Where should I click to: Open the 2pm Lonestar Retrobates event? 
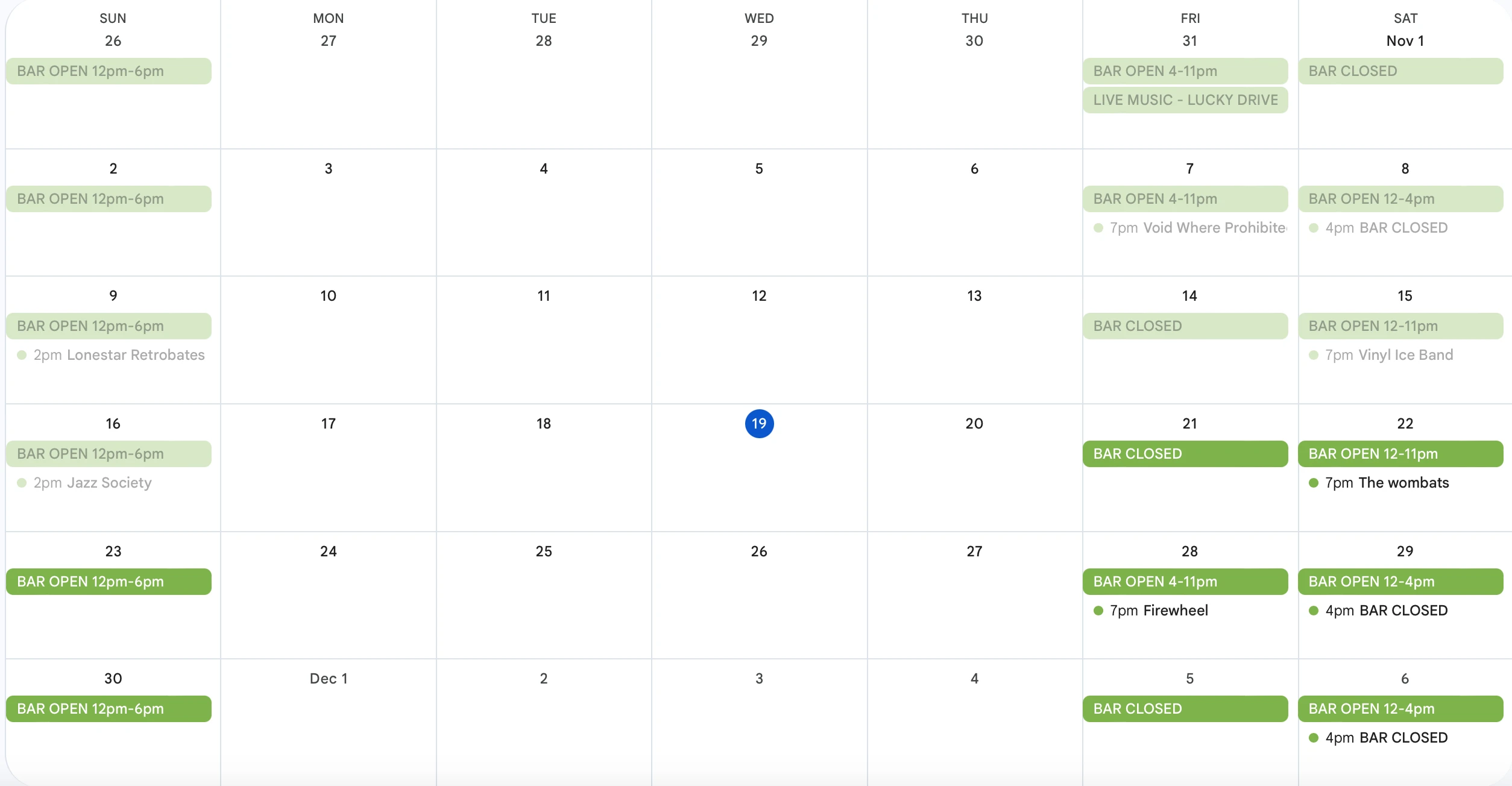(119, 355)
